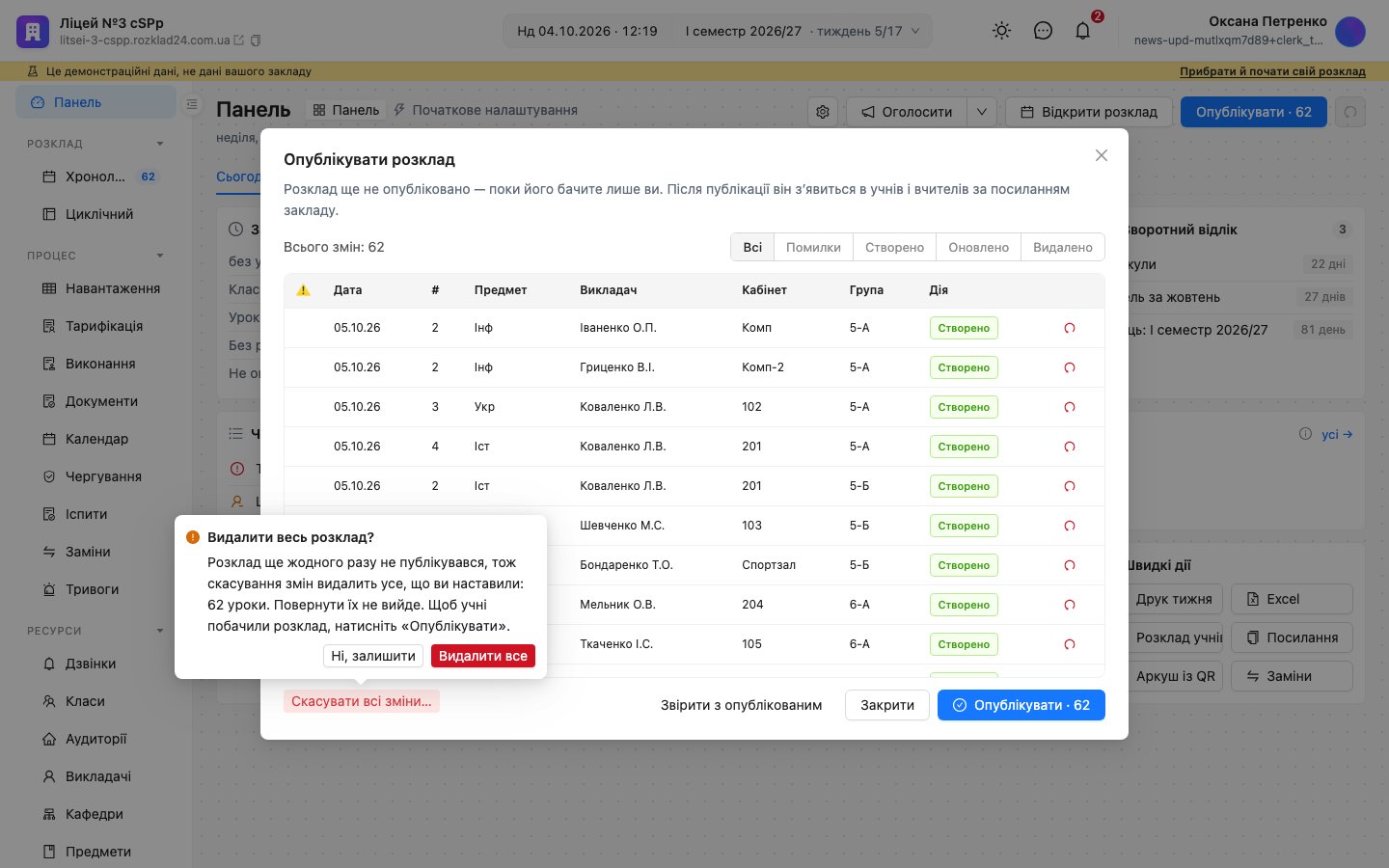
Task: Copy the school URL with the copy icon
Action: pos(256,41)
